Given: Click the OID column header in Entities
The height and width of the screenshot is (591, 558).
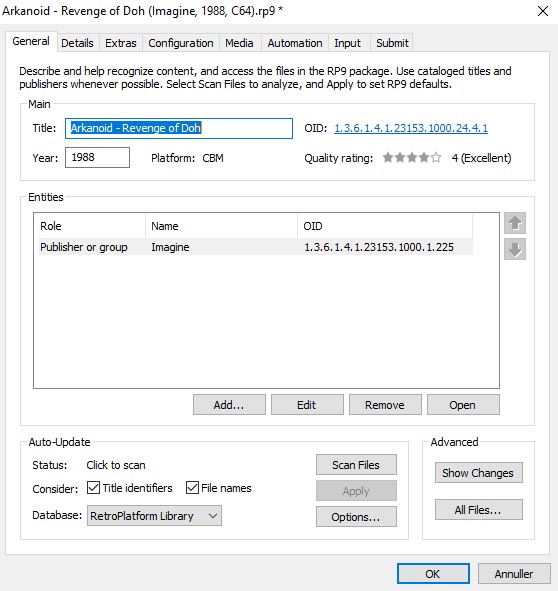Looking at the screenshot, I should [385, 226].
